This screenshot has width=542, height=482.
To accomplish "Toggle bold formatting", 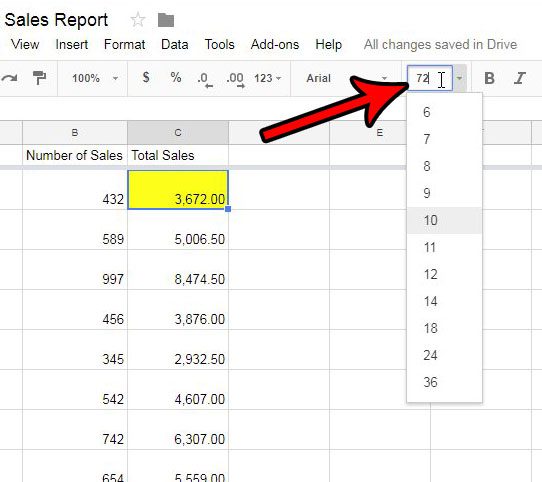I will tap(489, 78).
